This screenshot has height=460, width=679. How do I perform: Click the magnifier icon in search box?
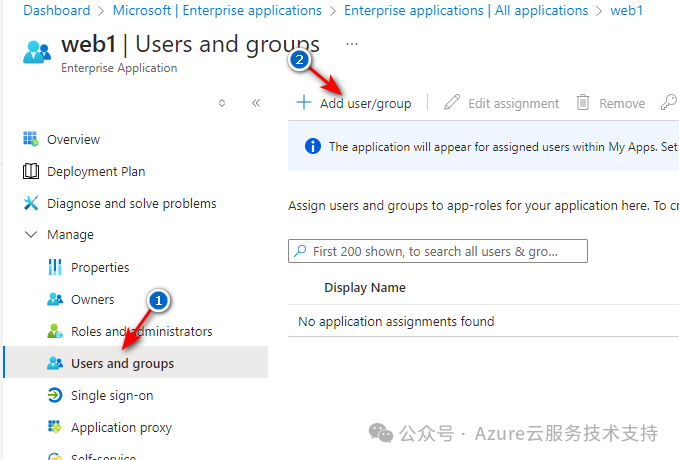300,251
